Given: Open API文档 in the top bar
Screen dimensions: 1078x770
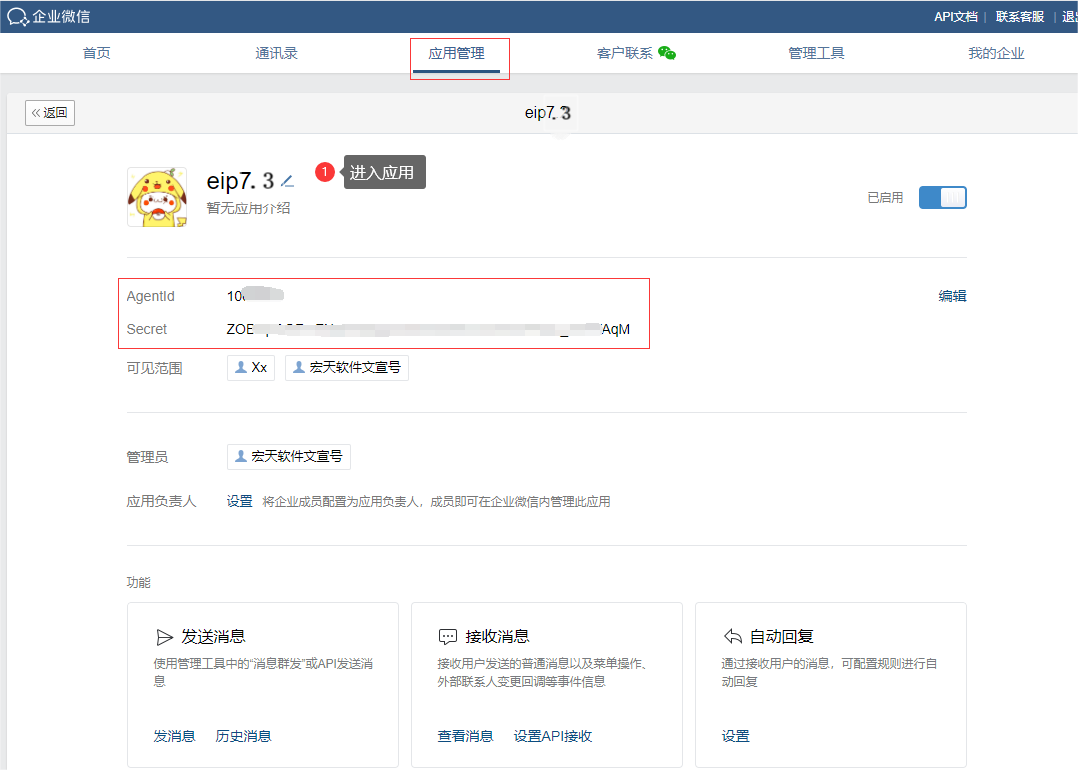Looking at the screenshot, I should tap(955, 17).
